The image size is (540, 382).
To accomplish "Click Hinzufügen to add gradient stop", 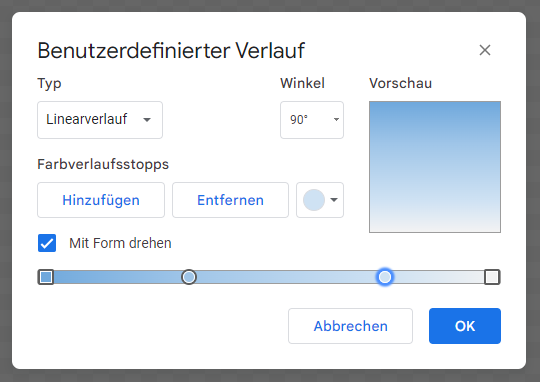I will tap(101, 200).
